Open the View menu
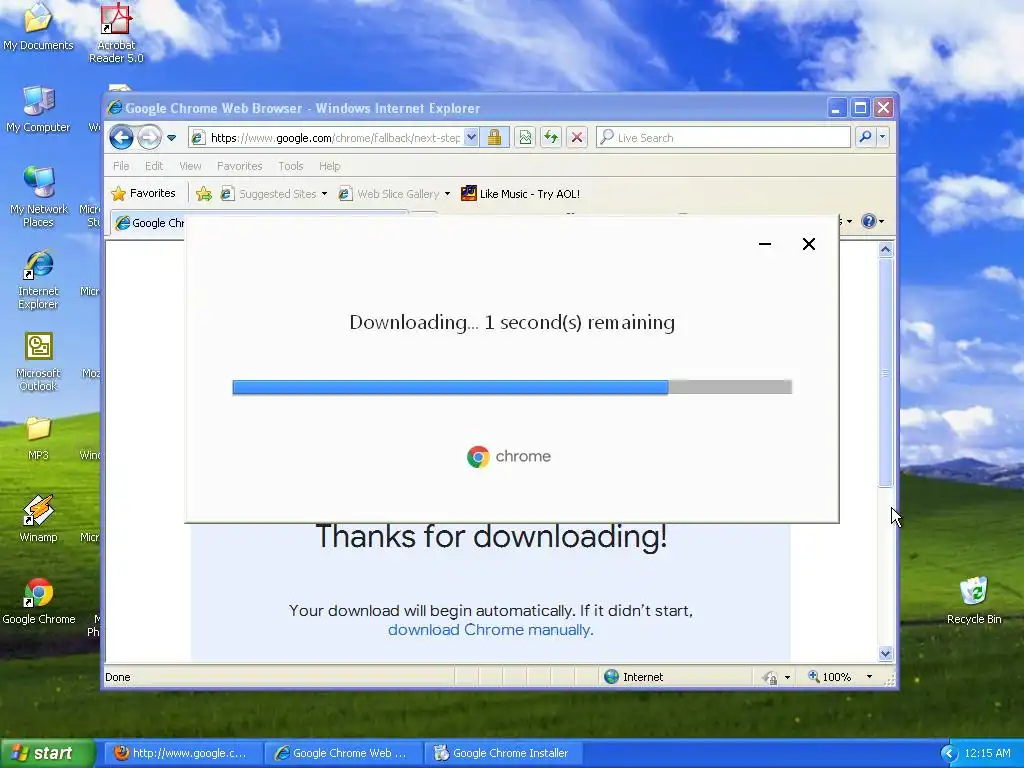This screenshot has height=768, width=1024. 190,166
